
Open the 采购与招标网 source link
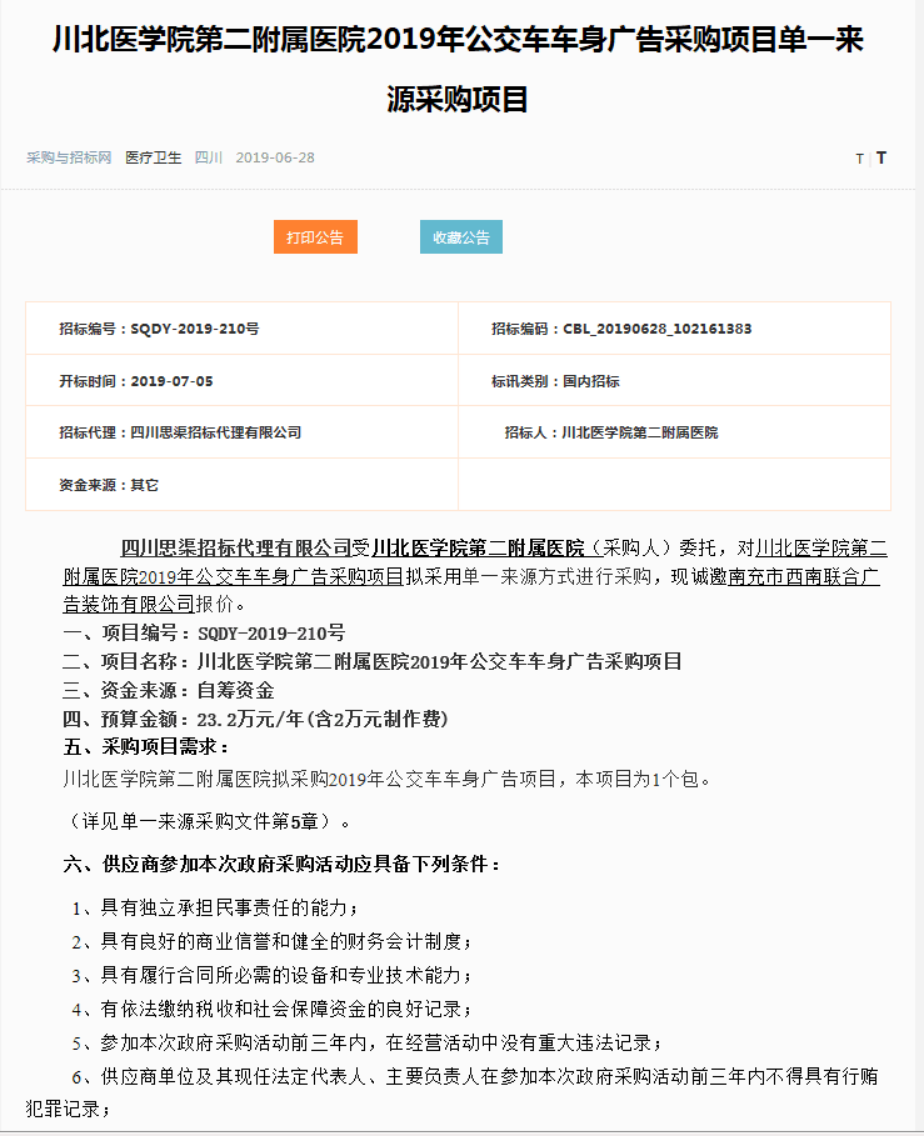(x=69, y=157)
